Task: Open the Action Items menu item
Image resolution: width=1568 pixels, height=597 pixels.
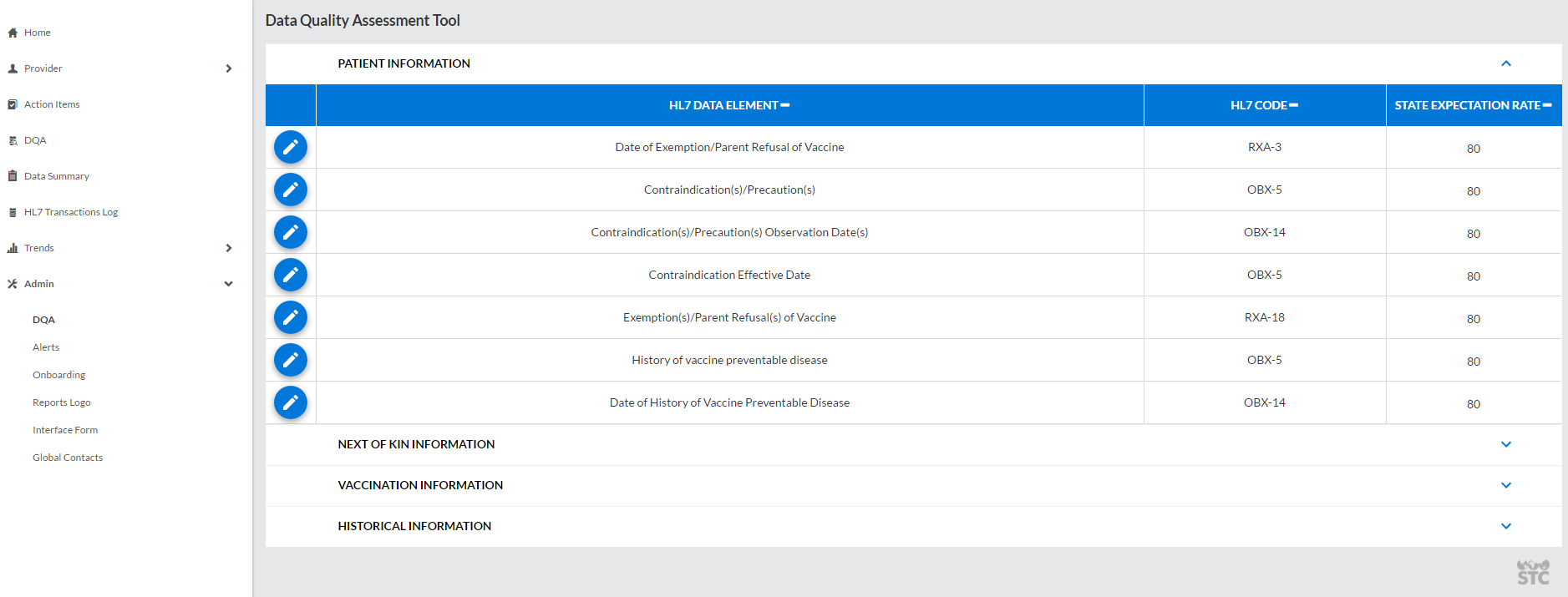Action: (x=52, y=104)
